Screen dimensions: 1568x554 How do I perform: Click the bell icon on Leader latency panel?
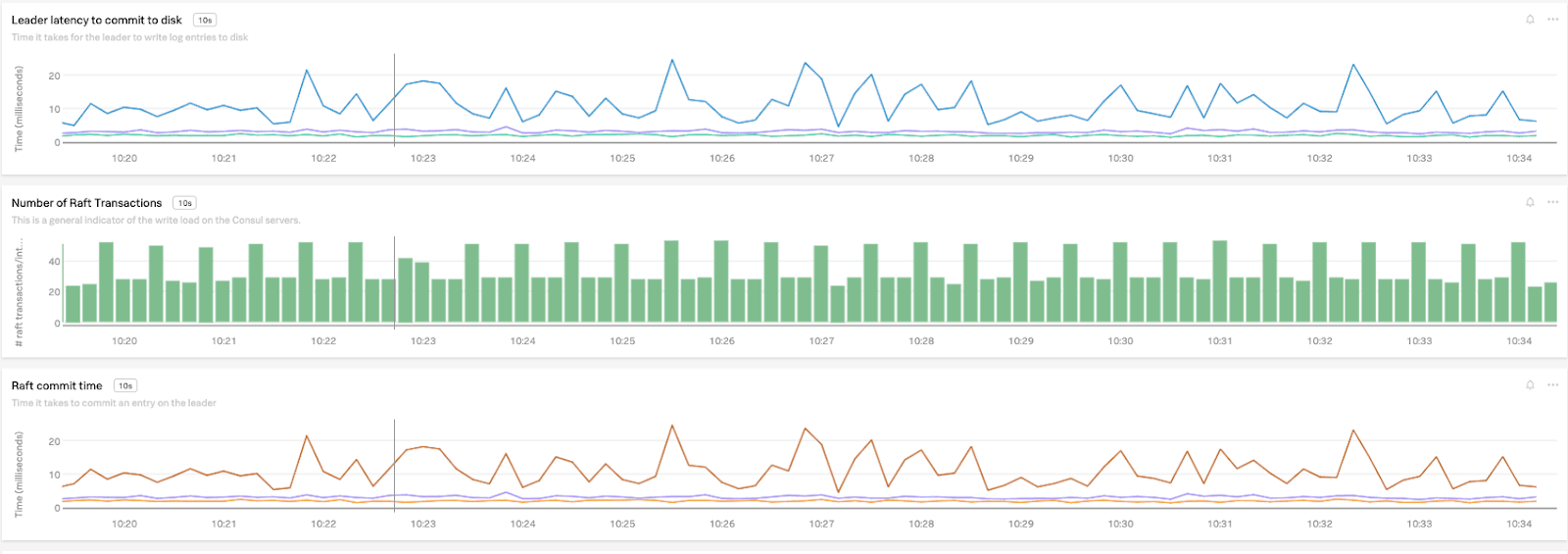tap(1530, 20)
